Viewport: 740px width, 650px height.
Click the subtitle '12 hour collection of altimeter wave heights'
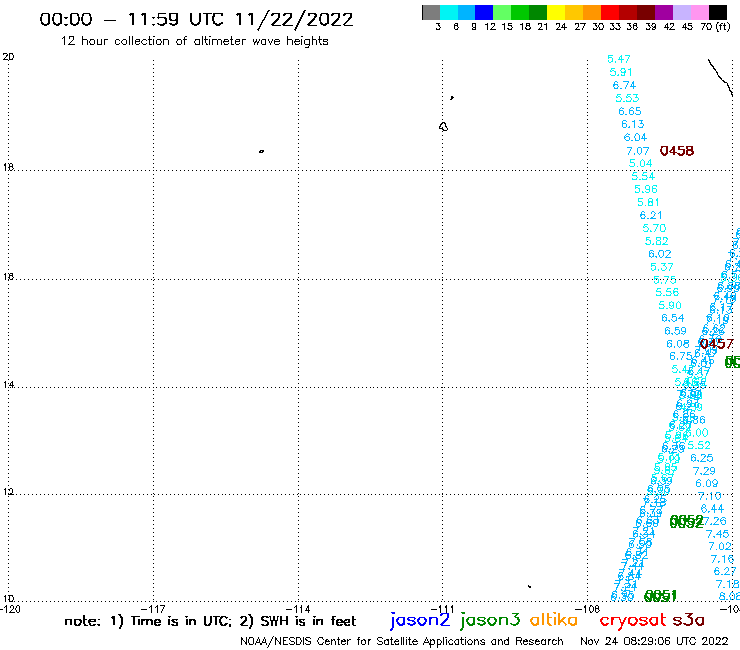click(194, 41)
